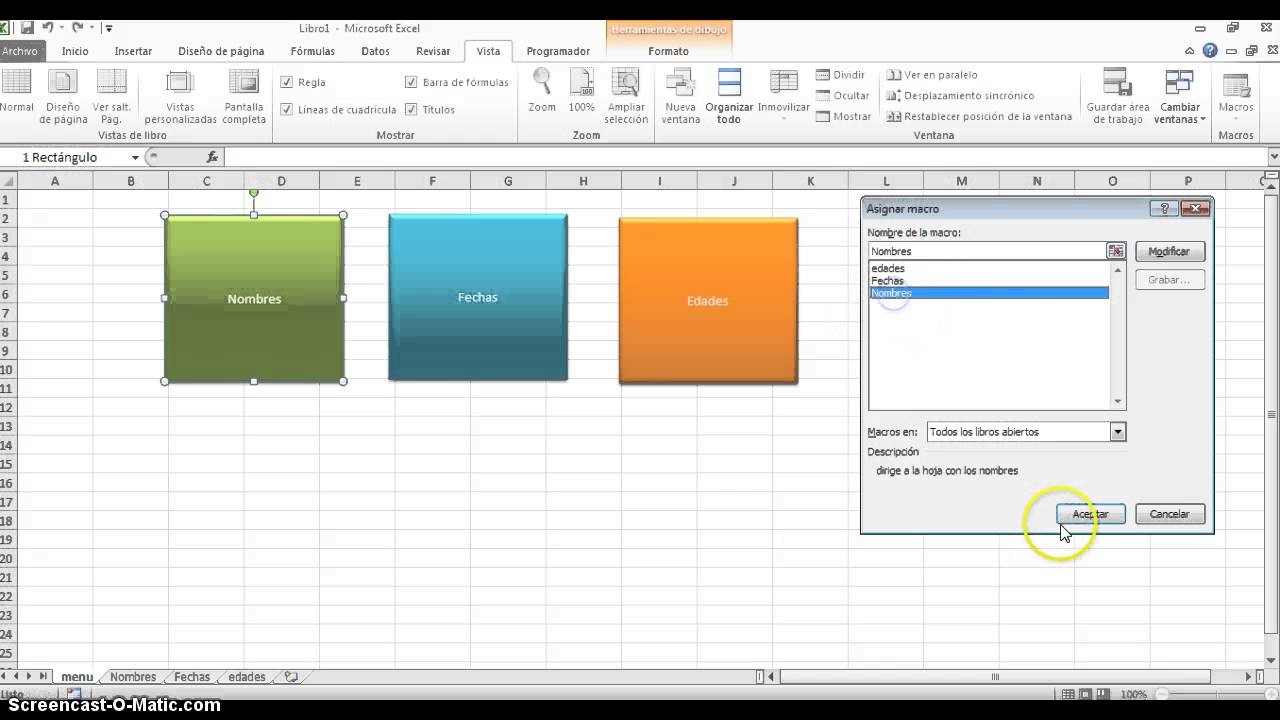Click the save icon in quick access toolbar
This screenshot has height=720, width=1280.
27,28
